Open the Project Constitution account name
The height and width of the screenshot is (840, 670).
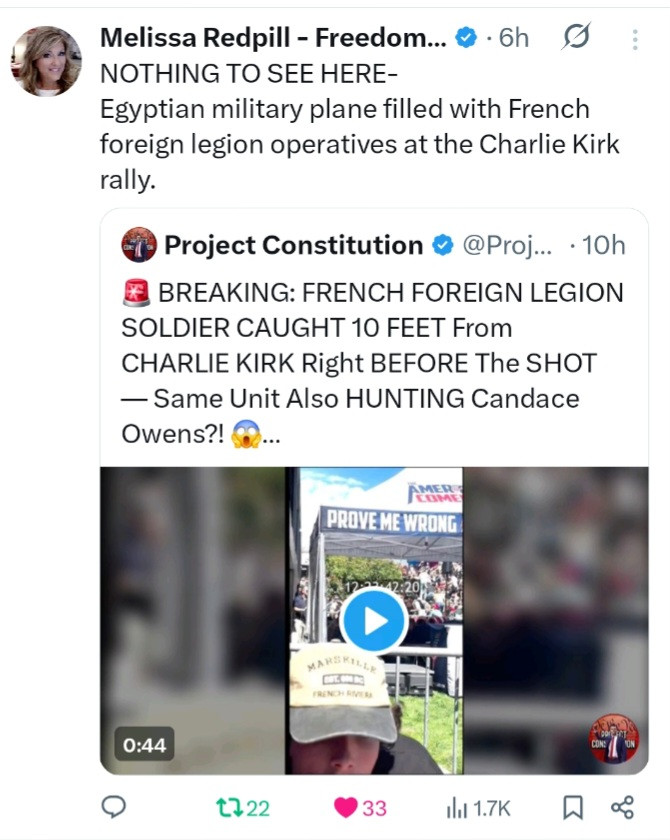pos(293,245)
